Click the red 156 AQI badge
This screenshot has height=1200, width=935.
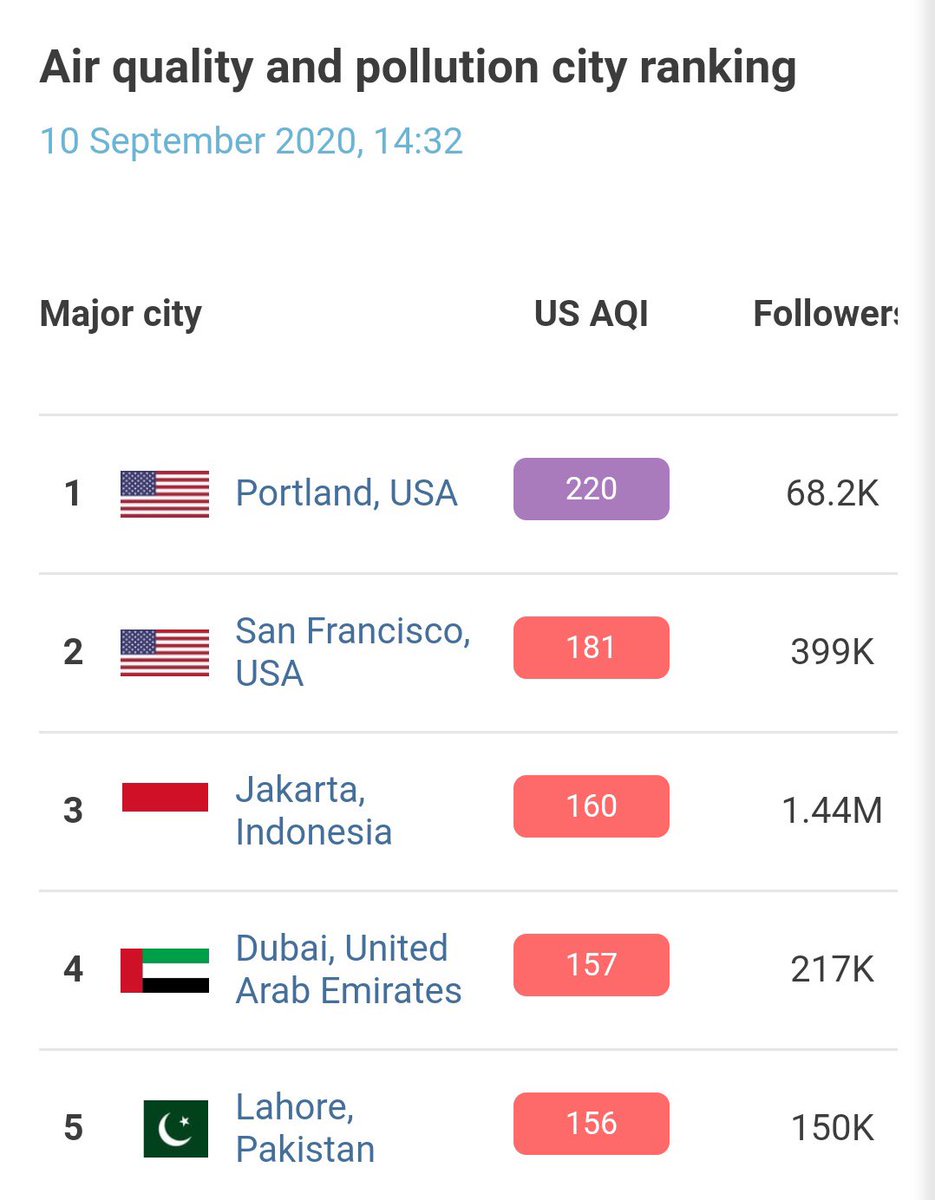click(x=591, y=1123)
